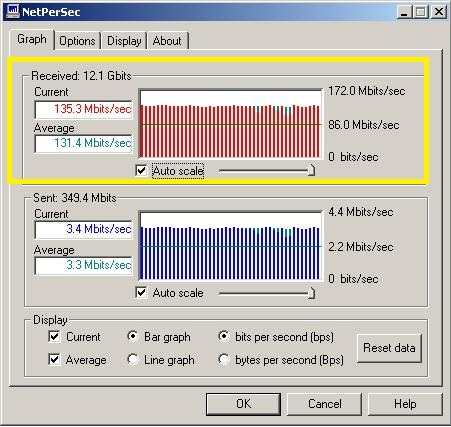Close the NetPerSec window
Screen dimensions: 451x427
pos(439,12)
